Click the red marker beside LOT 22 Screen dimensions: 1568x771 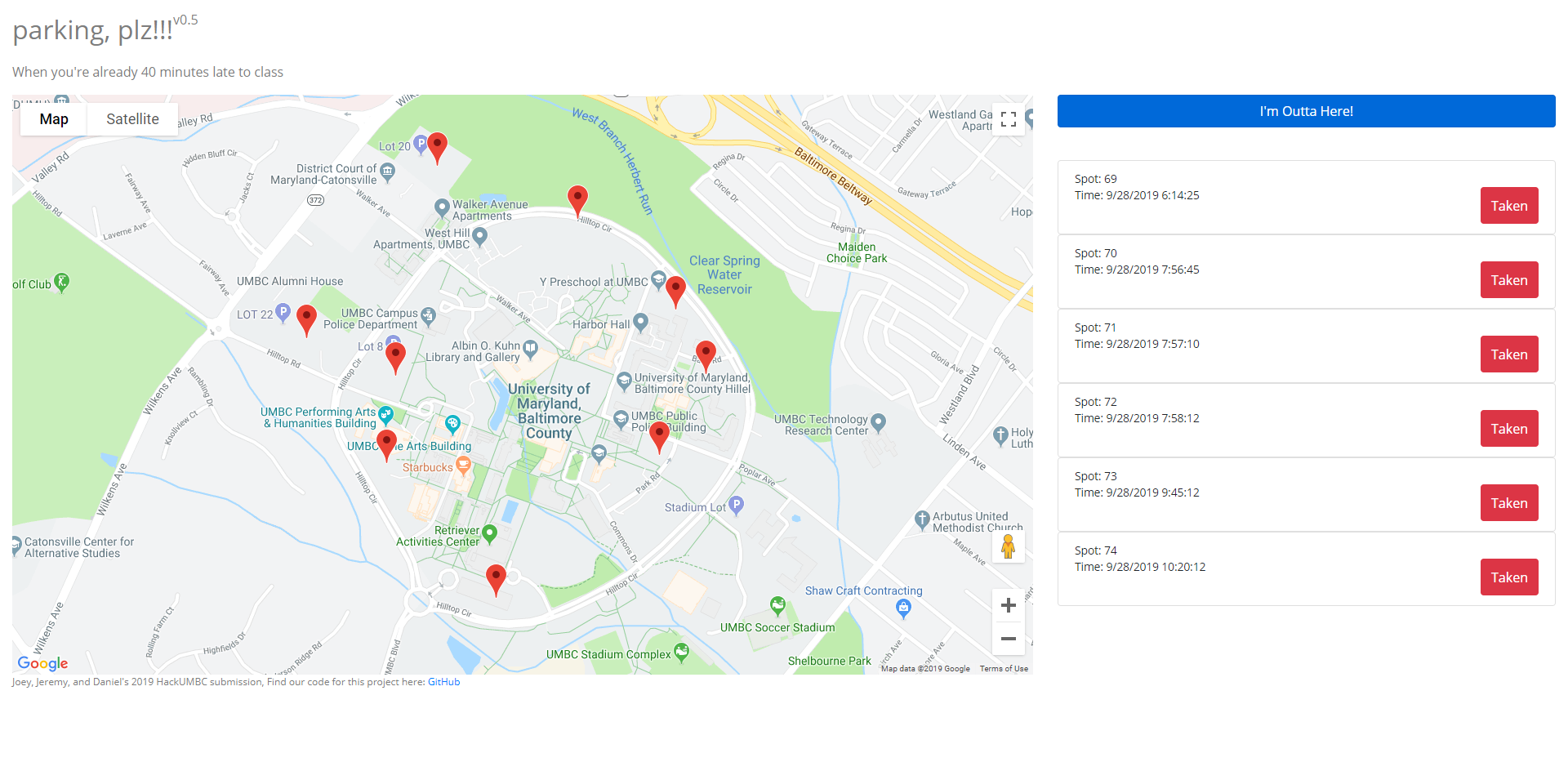(306, 320)
